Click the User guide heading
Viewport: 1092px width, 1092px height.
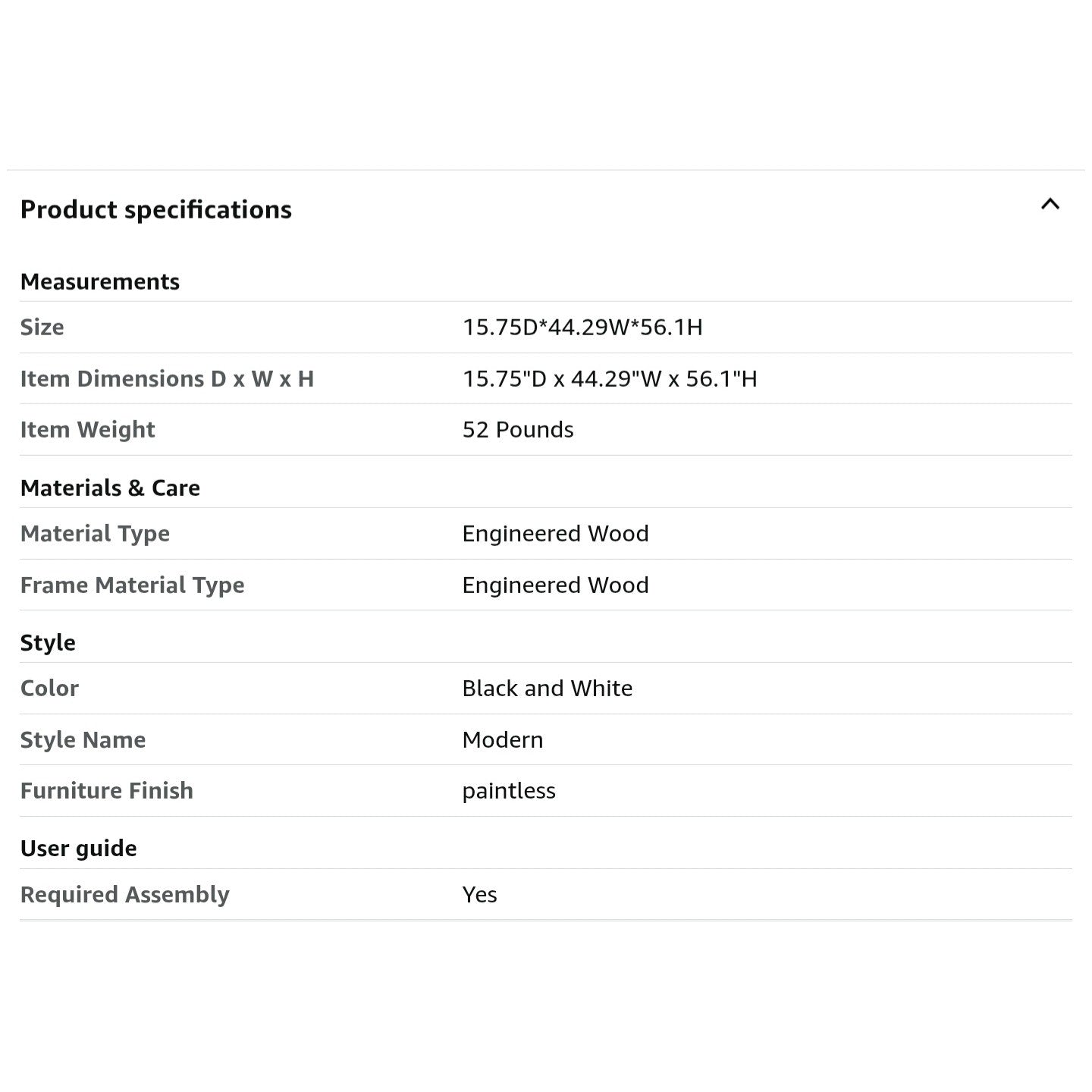coord(79,848)
